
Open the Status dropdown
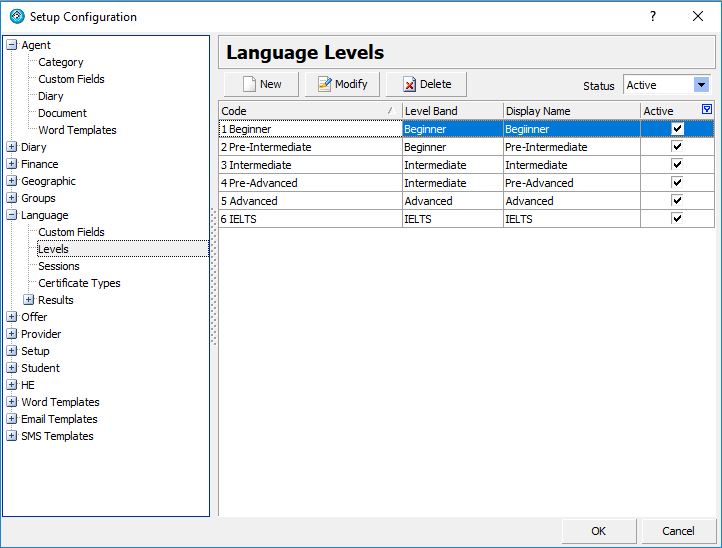[x=701, y=86]
